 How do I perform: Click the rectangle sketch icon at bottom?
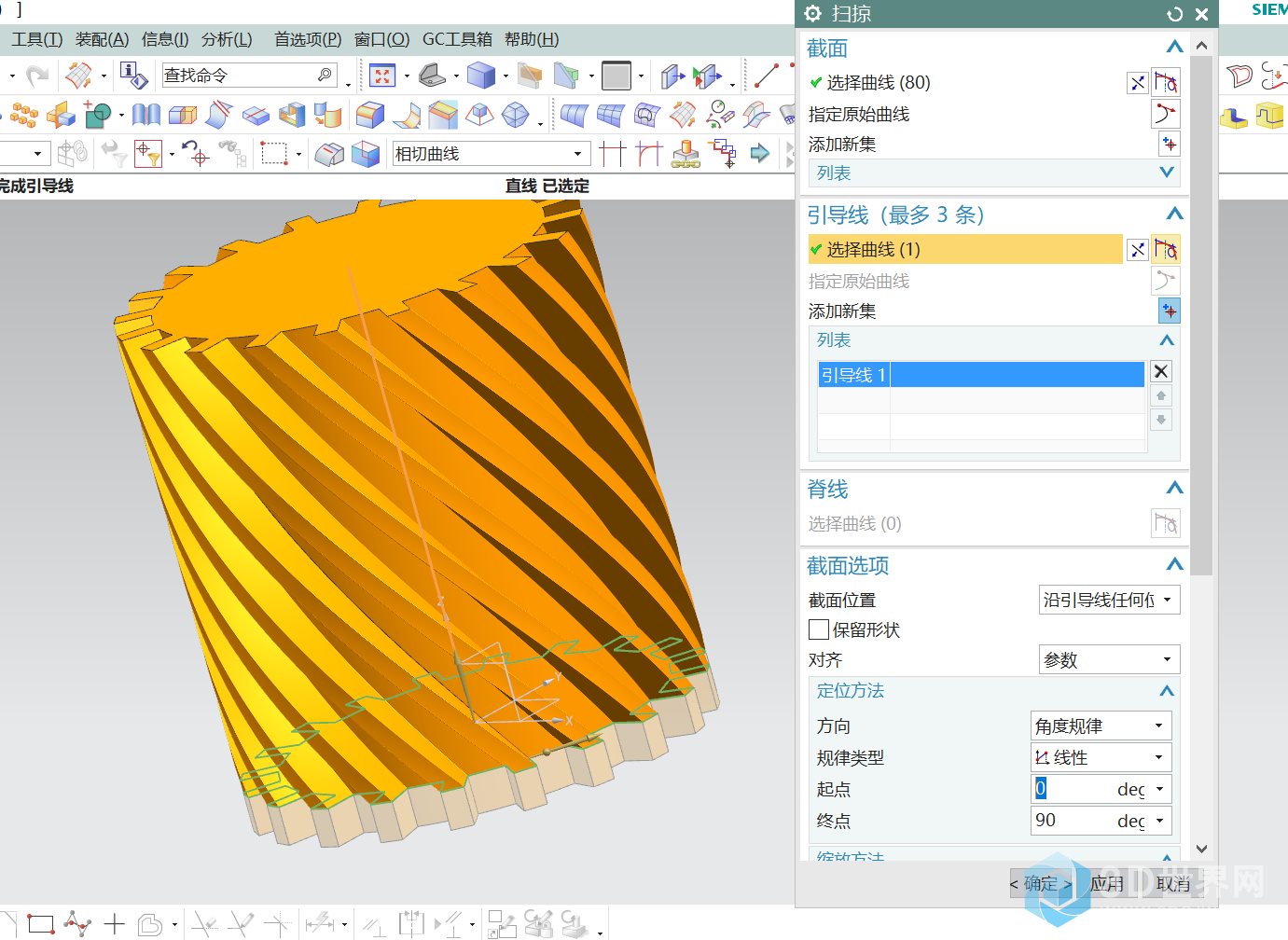40,924
